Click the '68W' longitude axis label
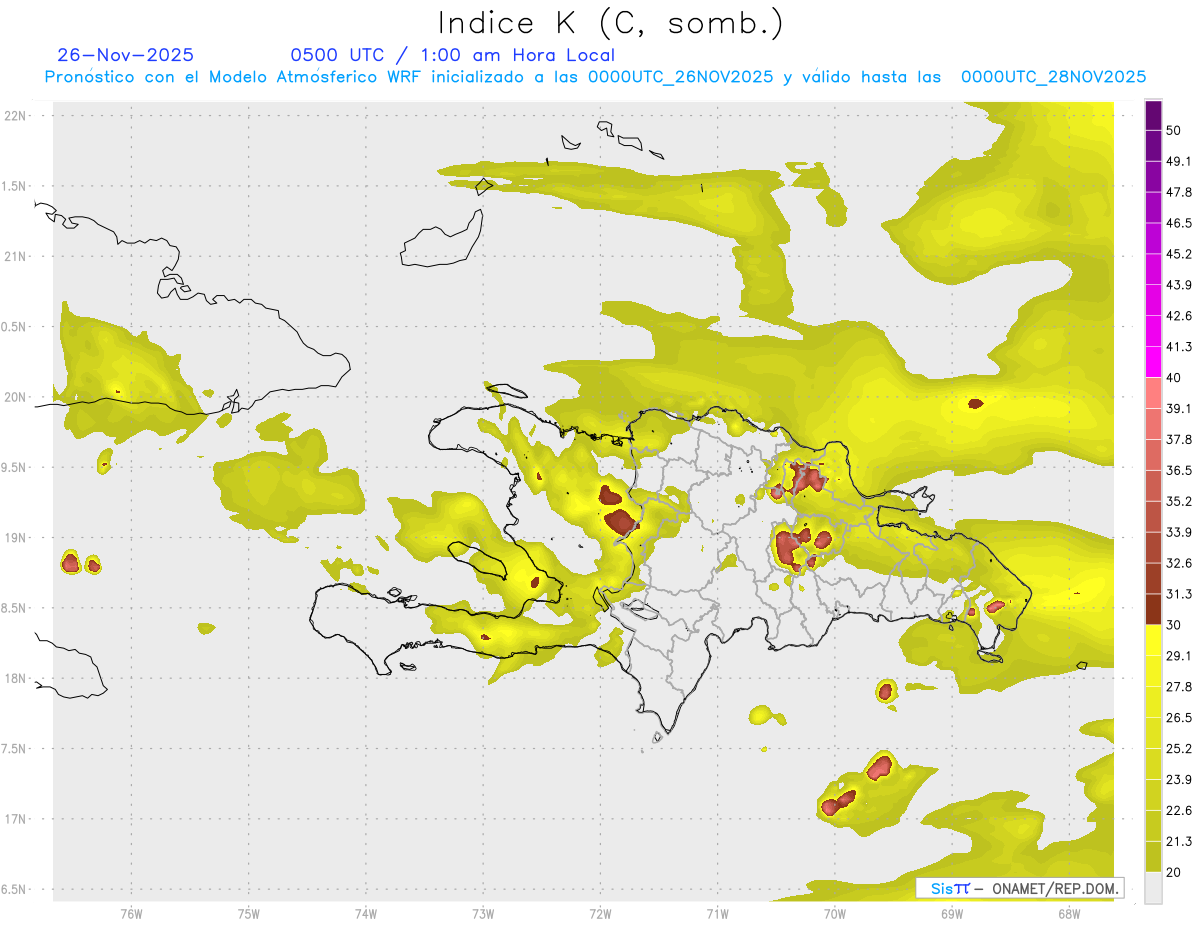This screenshot has height=927, width=1200. pyautogui.click(x=1069, y=913)
